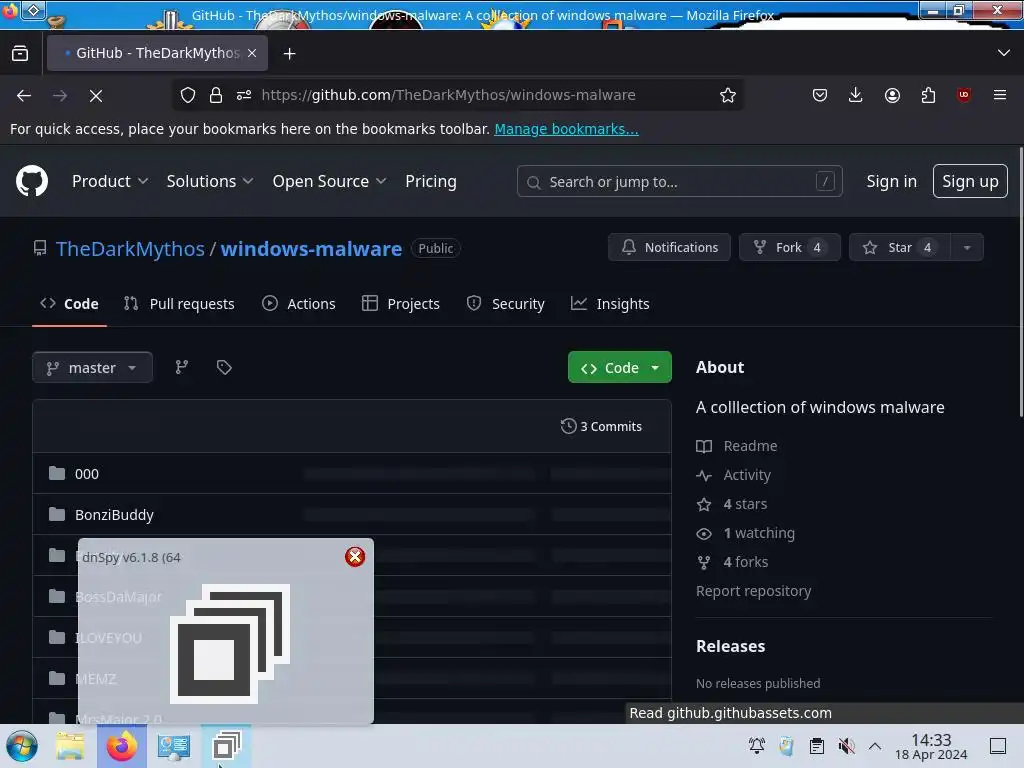Close the GitHub TheDarkMythos tab

[252, 53]
